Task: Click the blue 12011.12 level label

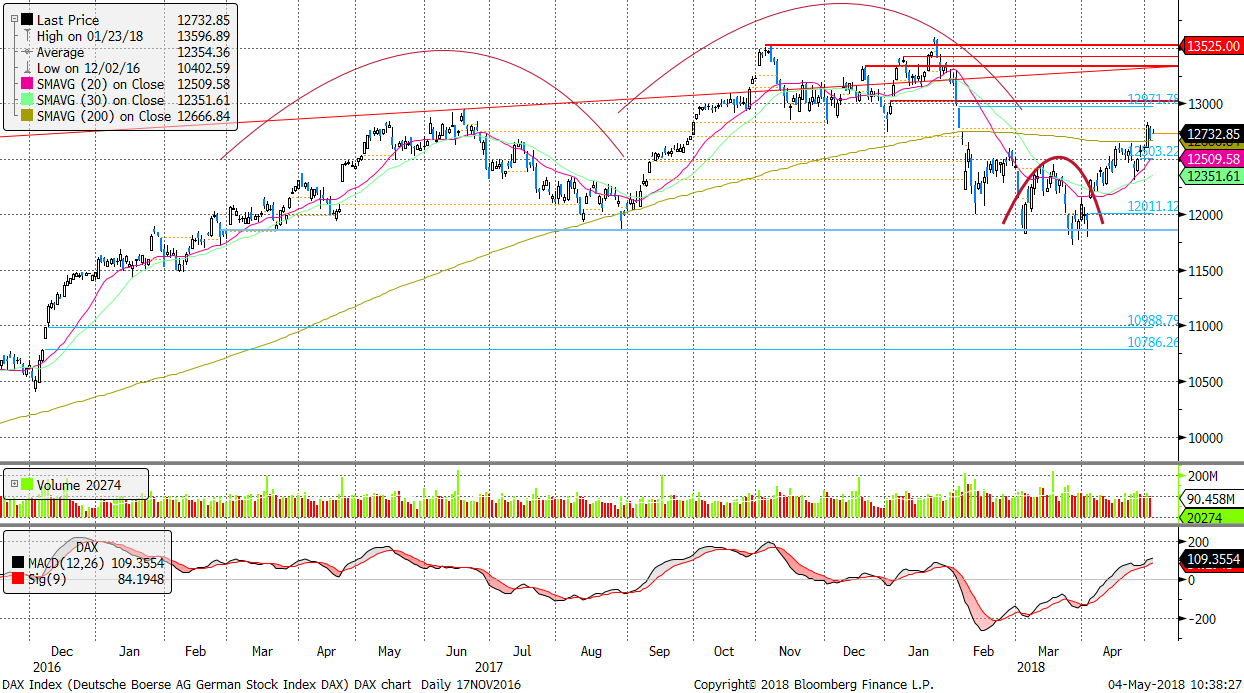Action: (1154, 206)
